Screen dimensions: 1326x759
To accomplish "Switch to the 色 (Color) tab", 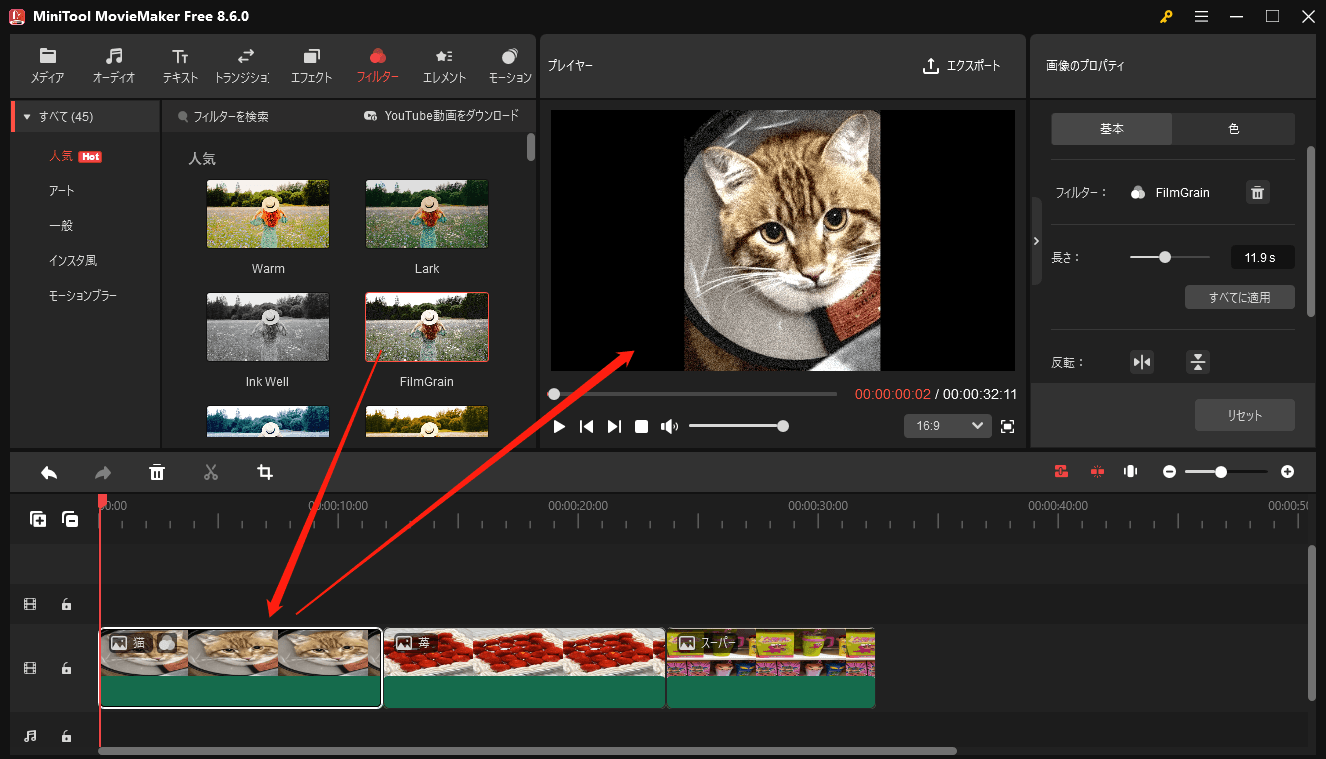I will pos(1234,128).
